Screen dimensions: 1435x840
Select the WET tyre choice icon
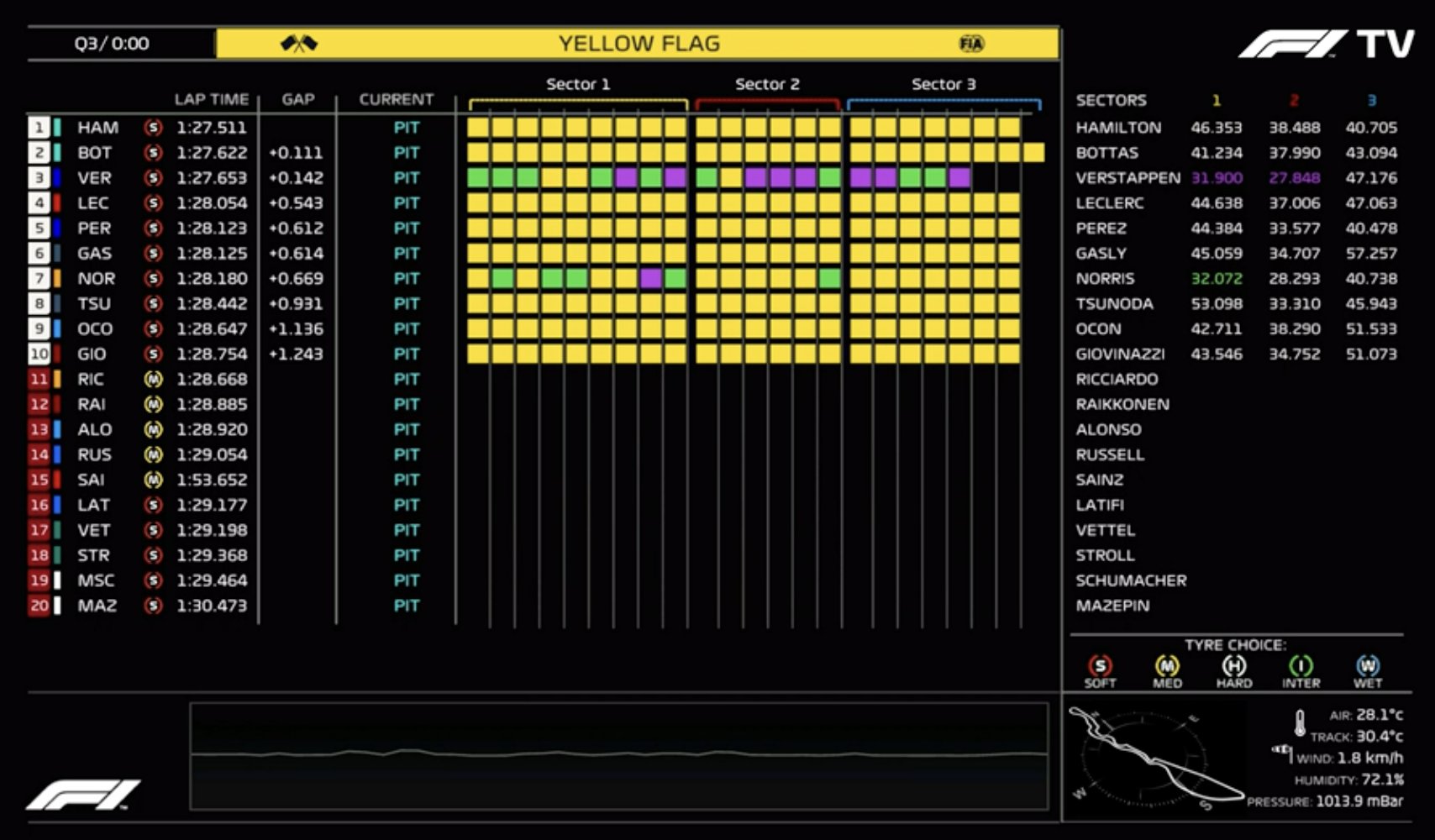[1367, 666]
